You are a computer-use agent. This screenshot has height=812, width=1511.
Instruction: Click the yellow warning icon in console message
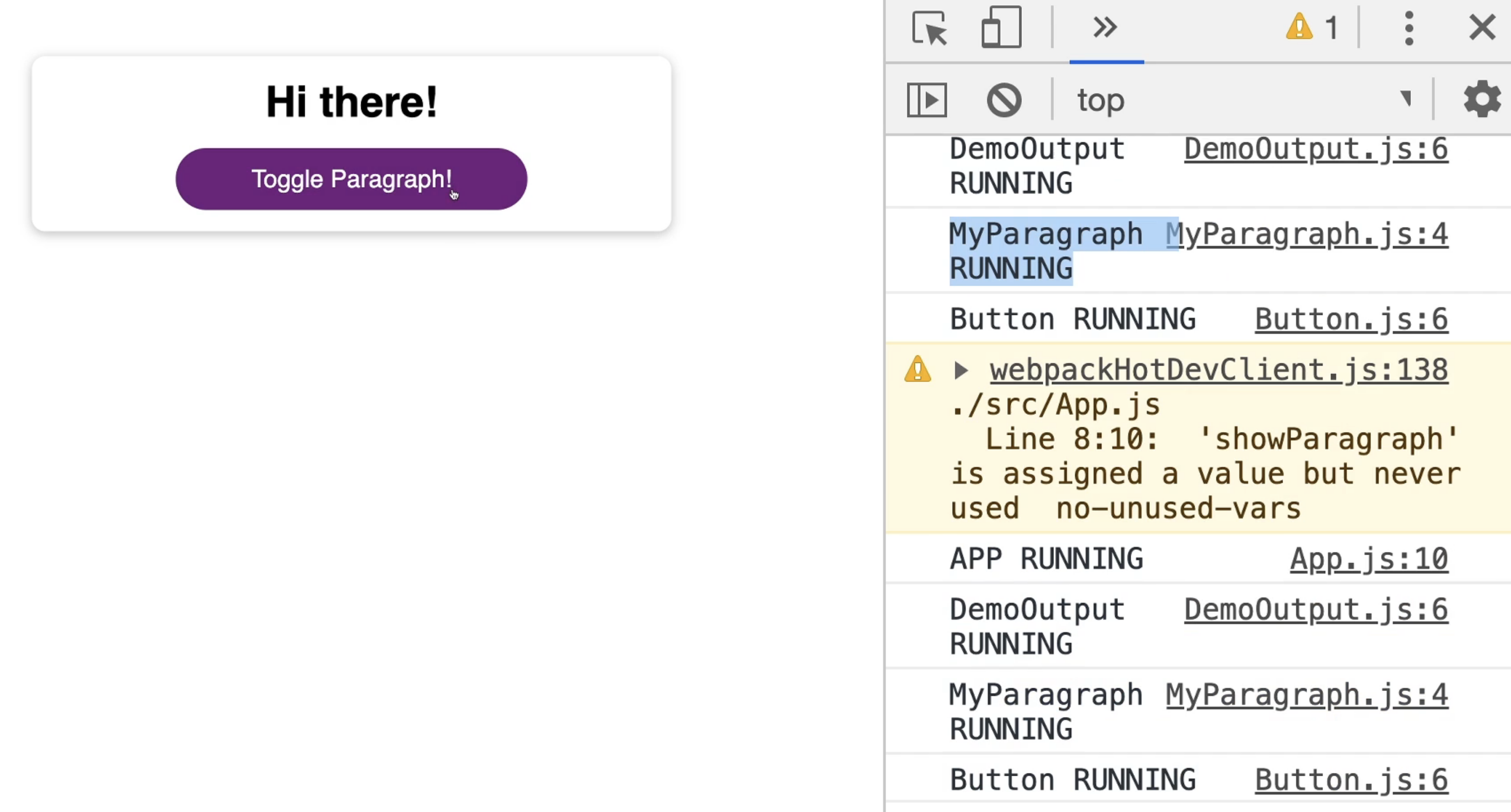click(917, 370)
